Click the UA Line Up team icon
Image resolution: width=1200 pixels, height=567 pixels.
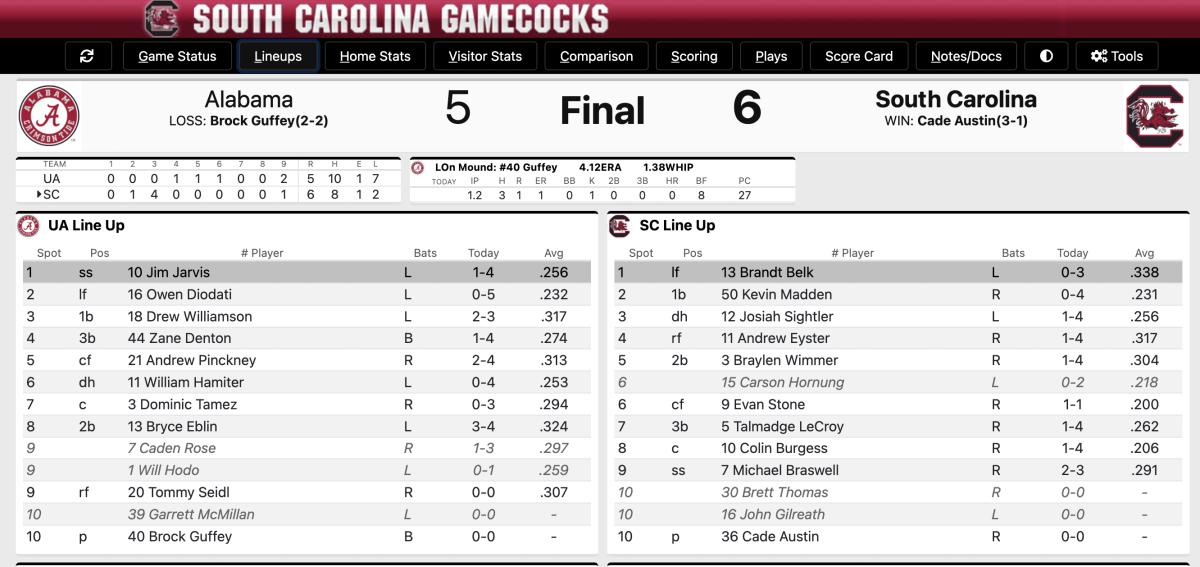pos(29,226)
